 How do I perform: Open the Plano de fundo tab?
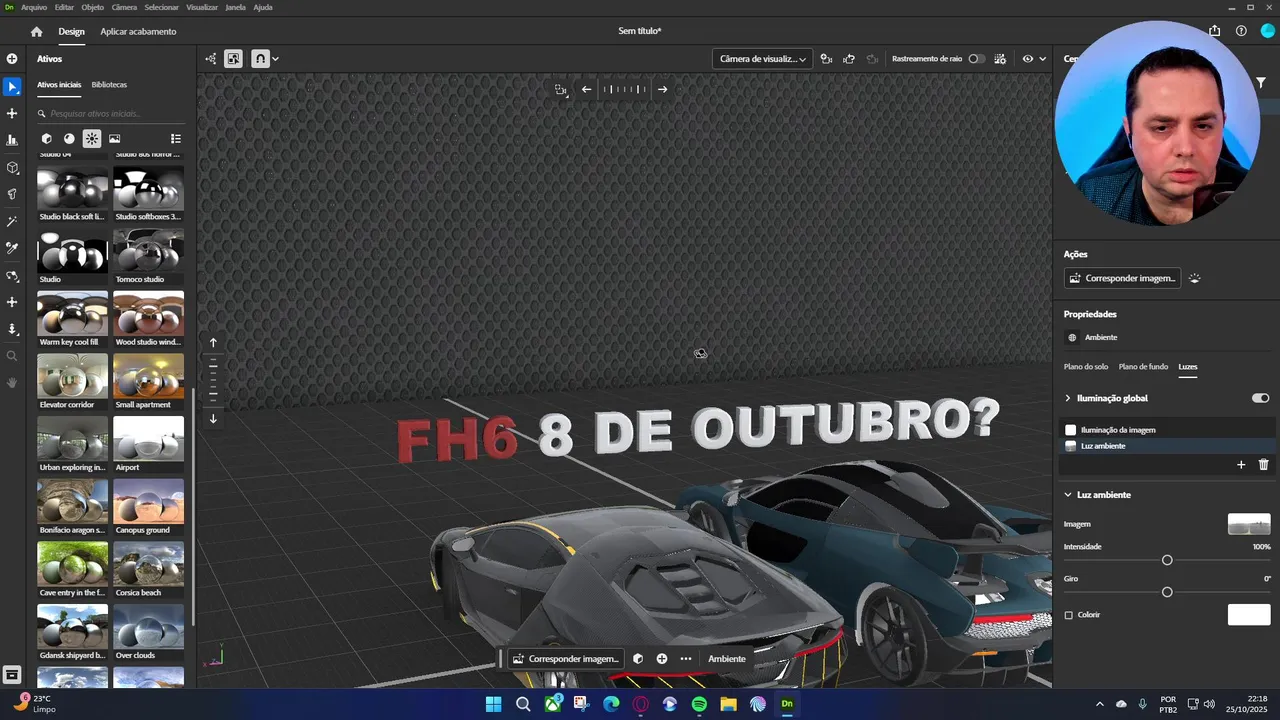[1143, 367]
